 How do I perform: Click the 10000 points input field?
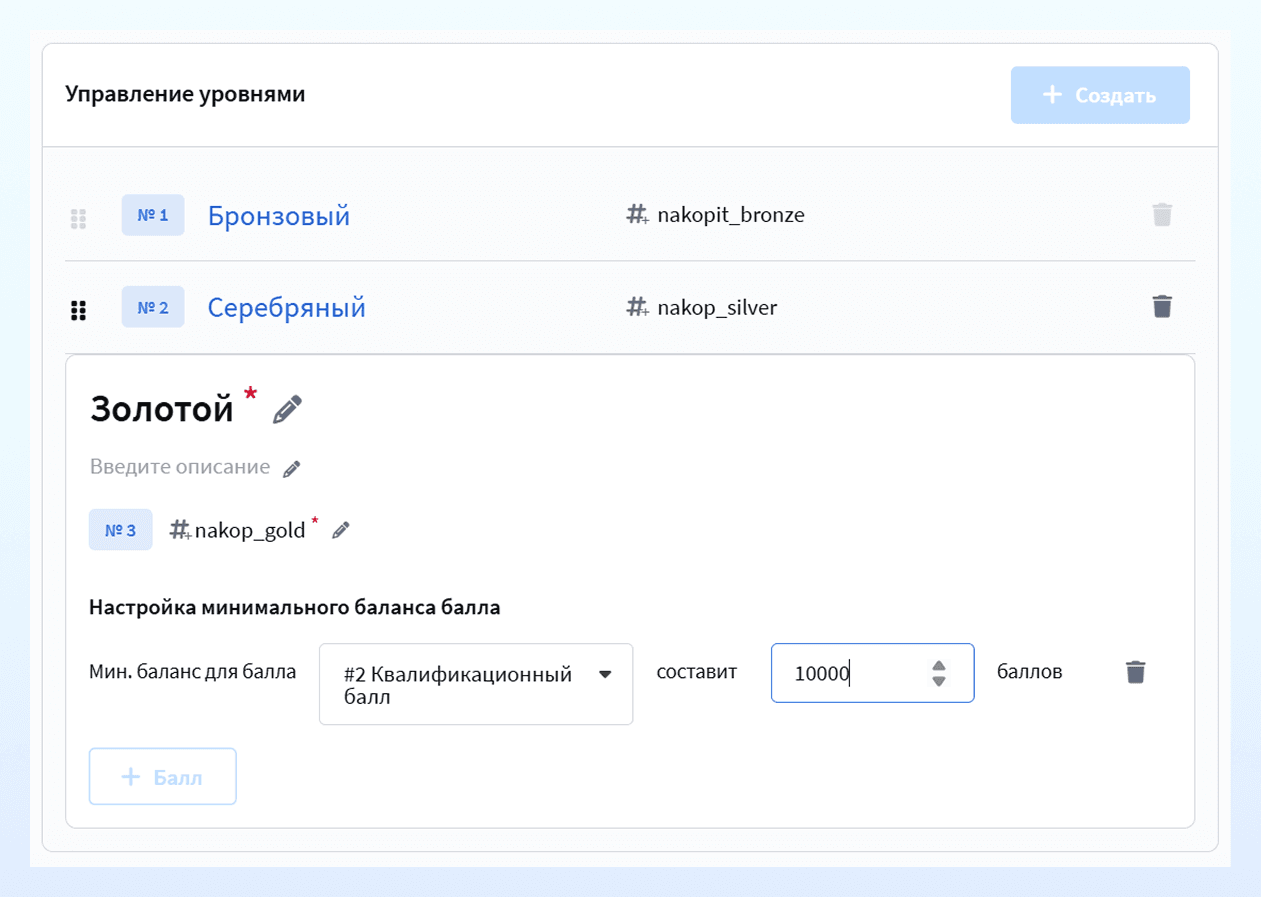tap(872, 673)
